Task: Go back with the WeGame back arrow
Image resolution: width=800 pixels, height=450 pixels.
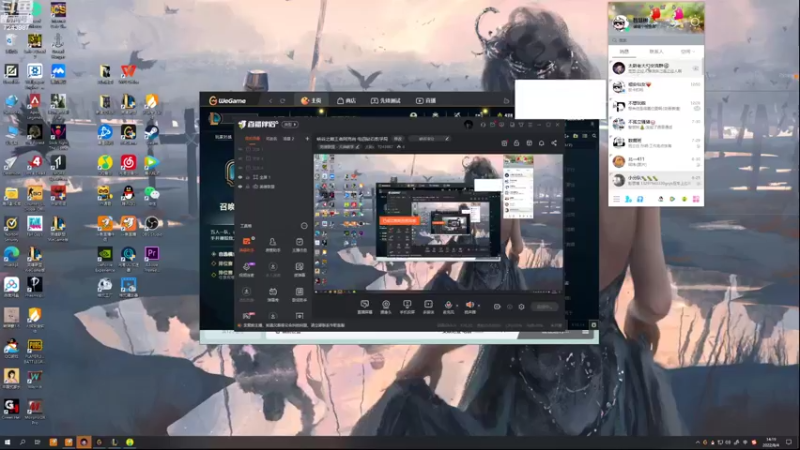Action: [271, 101]
